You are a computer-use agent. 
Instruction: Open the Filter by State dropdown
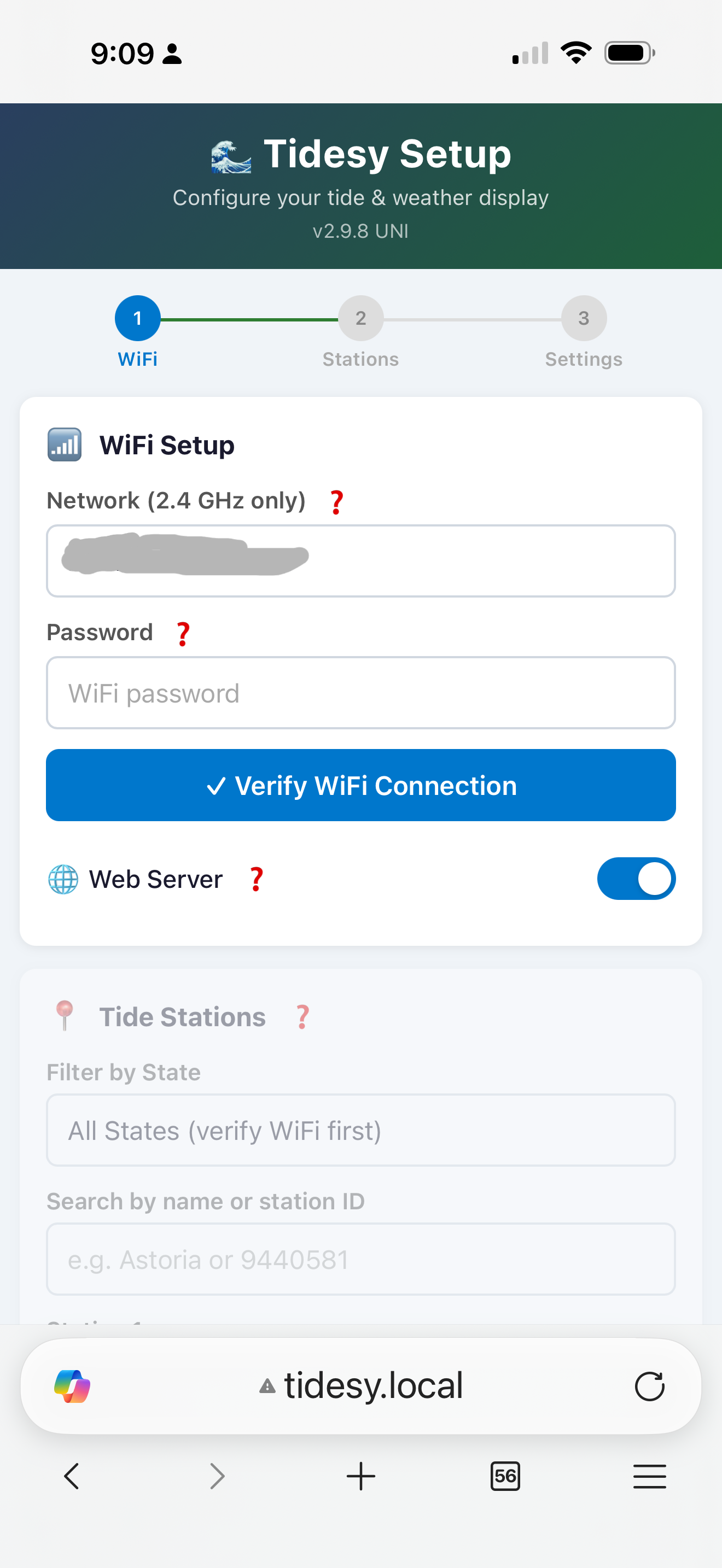pyautogui.click(x=361, y=1130)
